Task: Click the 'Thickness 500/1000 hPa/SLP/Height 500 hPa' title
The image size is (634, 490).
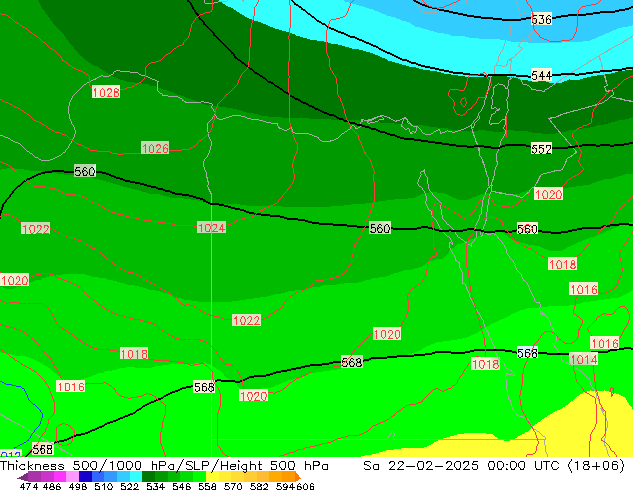Action: [x=164, y=466]
